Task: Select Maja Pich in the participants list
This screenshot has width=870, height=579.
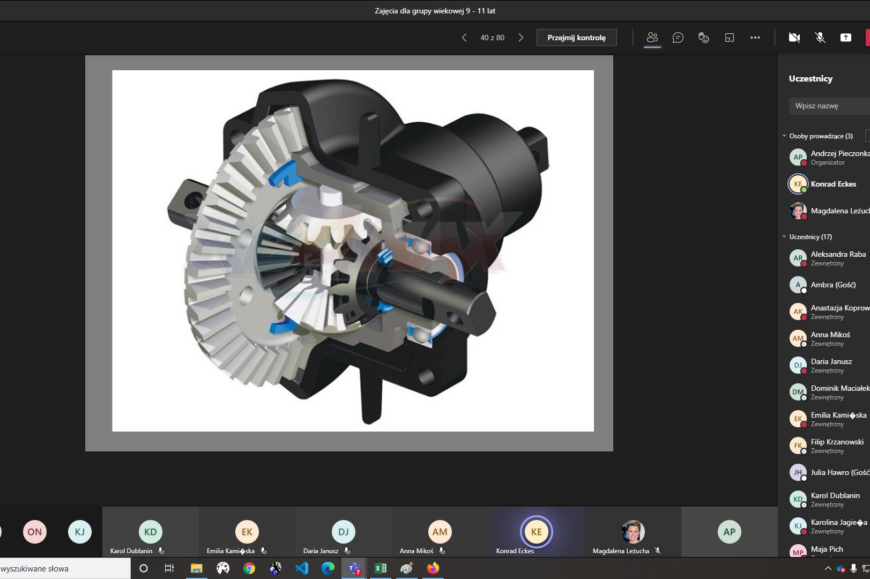Action: 829,550
